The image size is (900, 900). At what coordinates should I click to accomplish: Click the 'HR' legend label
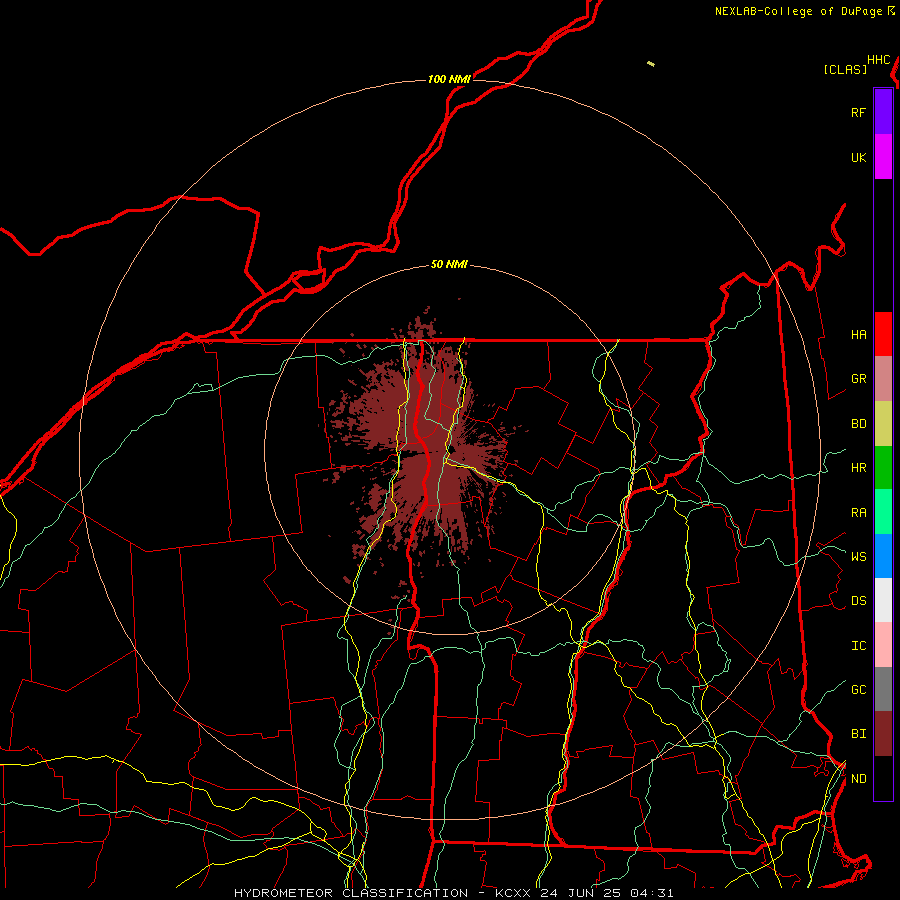coord(858,468)
